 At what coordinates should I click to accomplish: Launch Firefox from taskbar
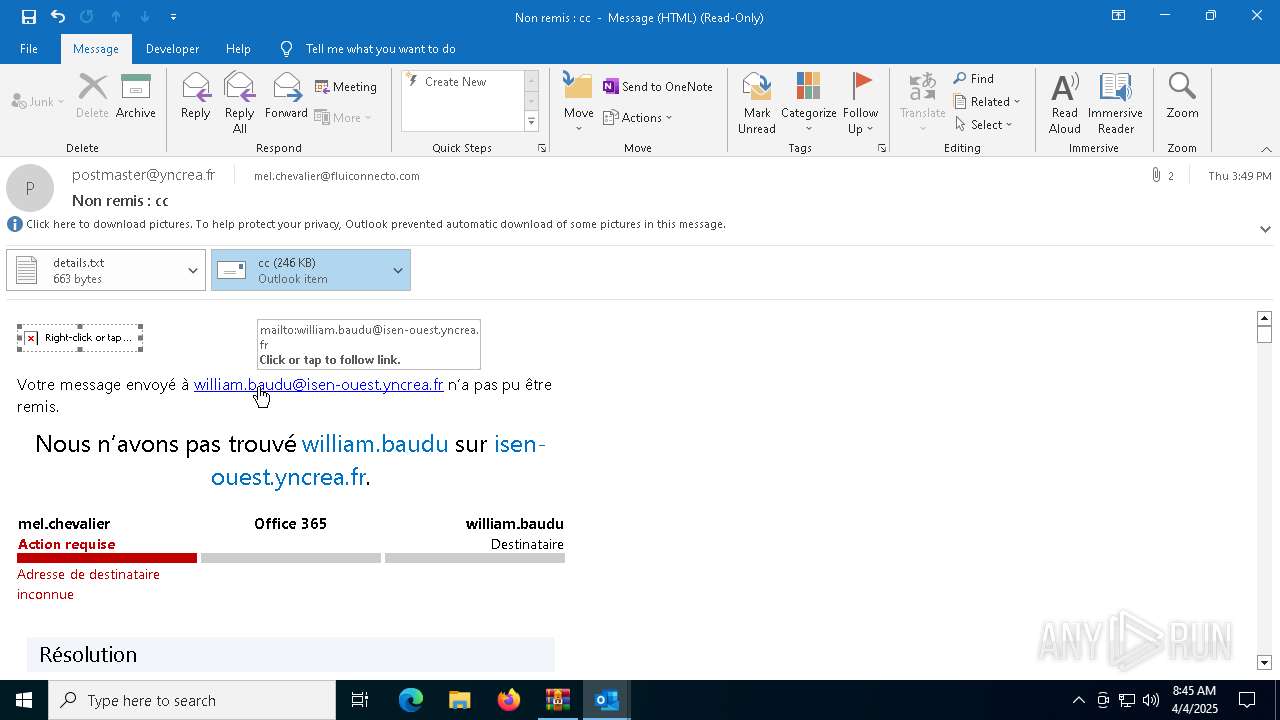click(509, 700)
